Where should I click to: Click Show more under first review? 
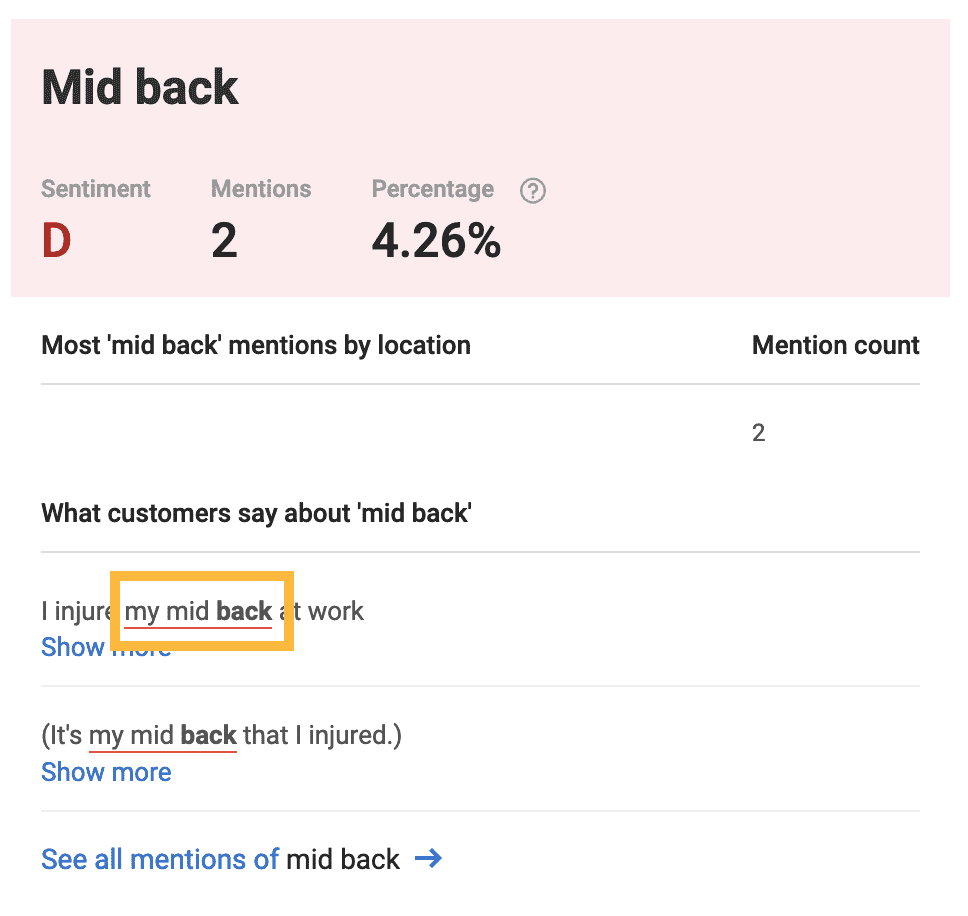pos(106,647)
